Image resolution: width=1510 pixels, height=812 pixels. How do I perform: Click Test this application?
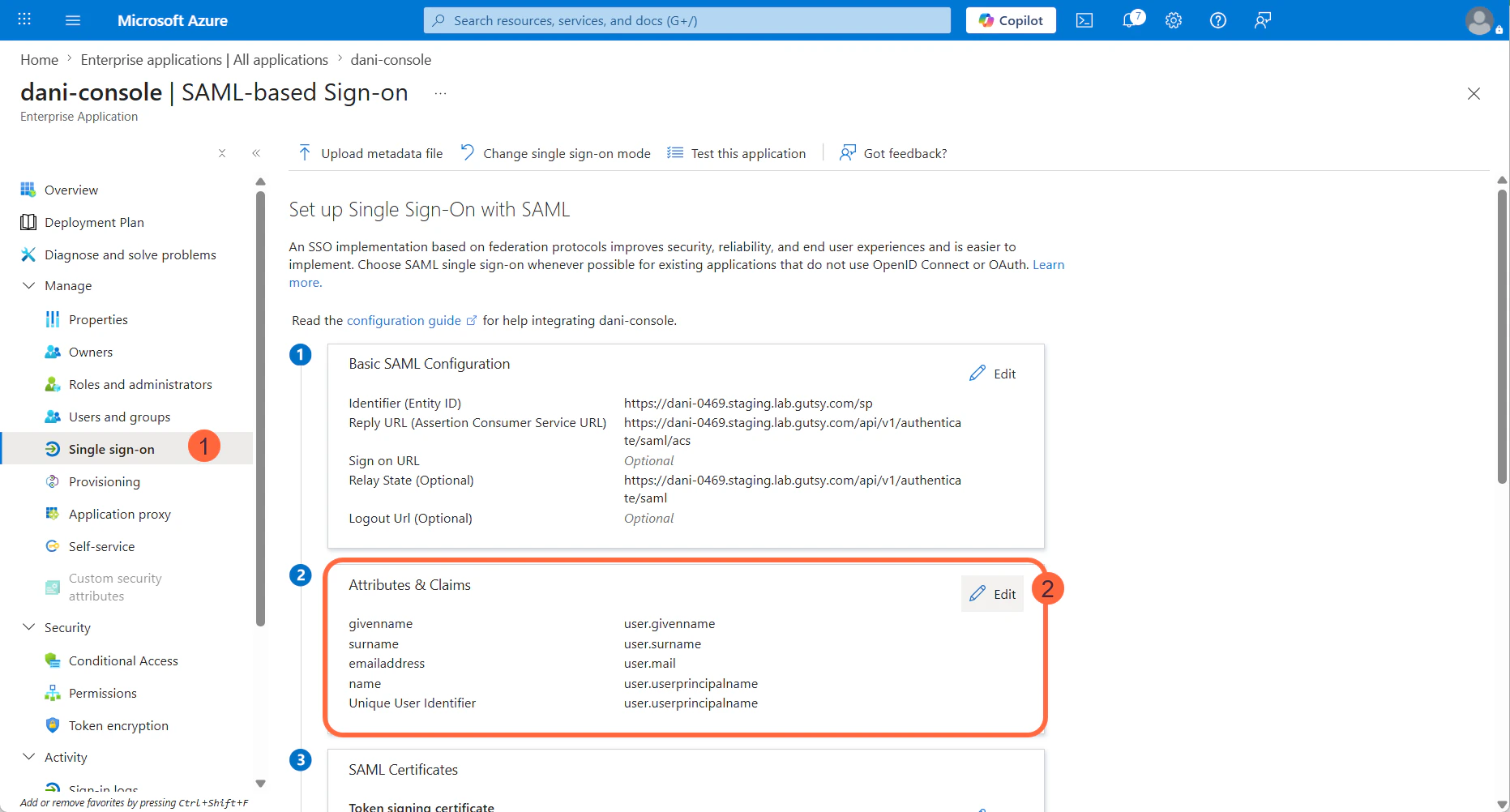coord(736,153)
